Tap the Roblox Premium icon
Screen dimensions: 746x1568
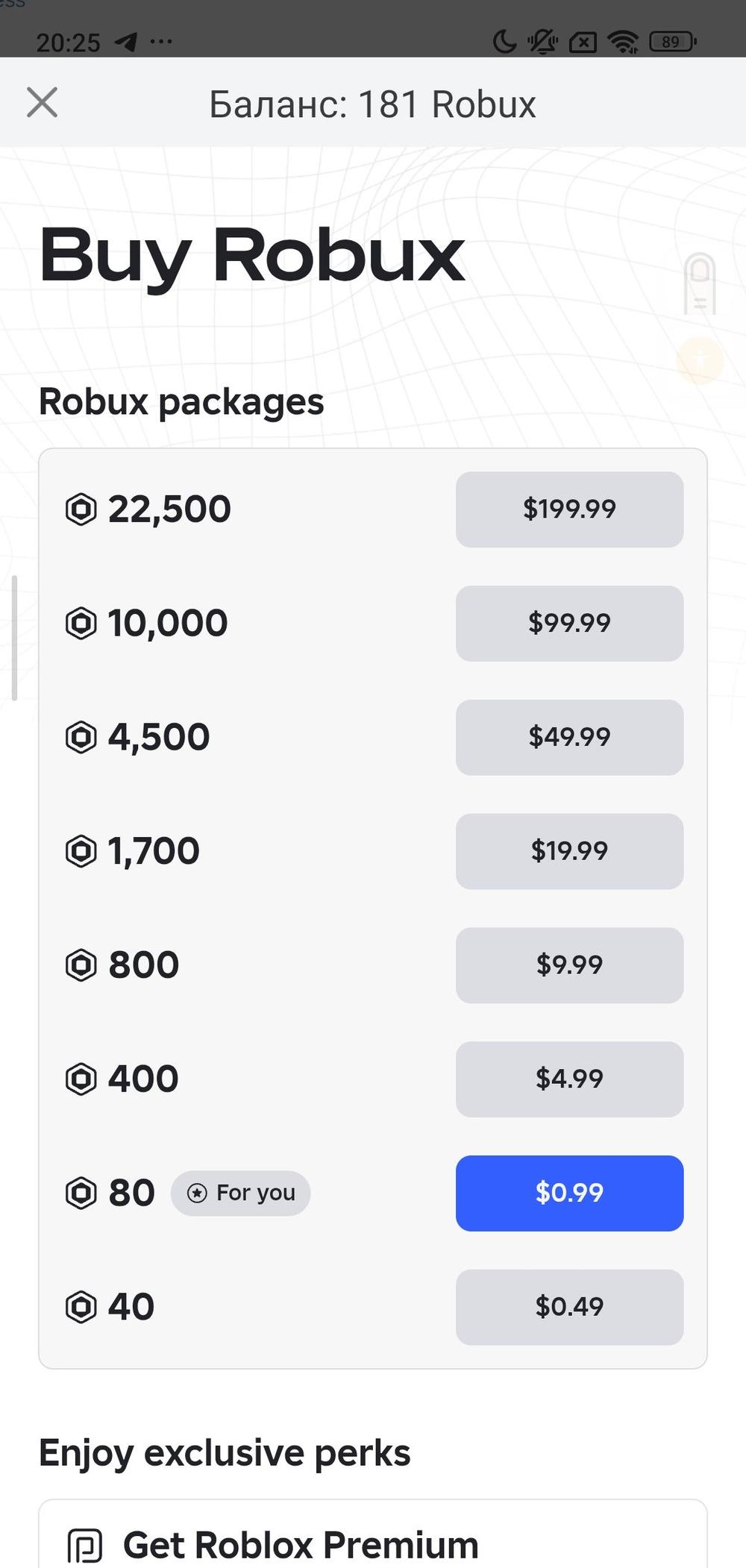84,1545
